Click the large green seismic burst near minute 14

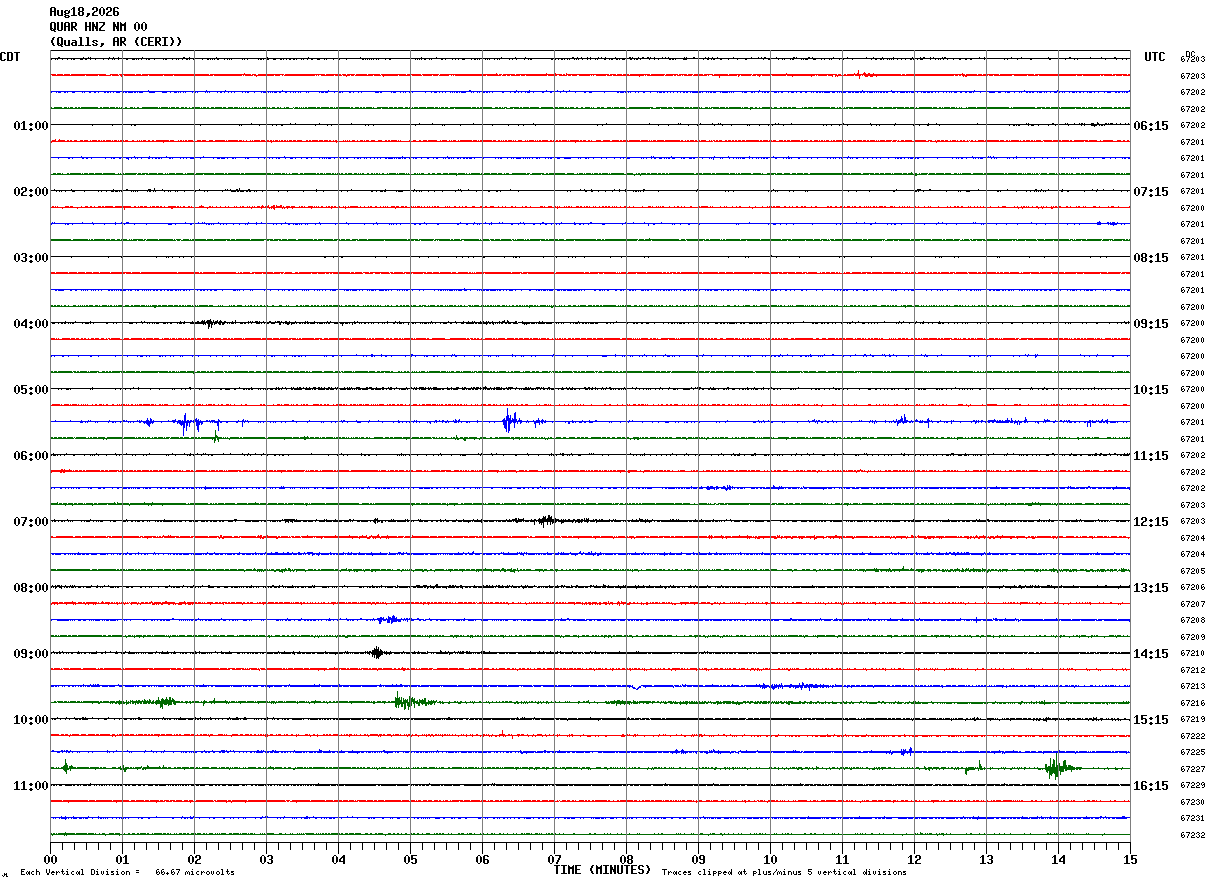click(1056, 767)
